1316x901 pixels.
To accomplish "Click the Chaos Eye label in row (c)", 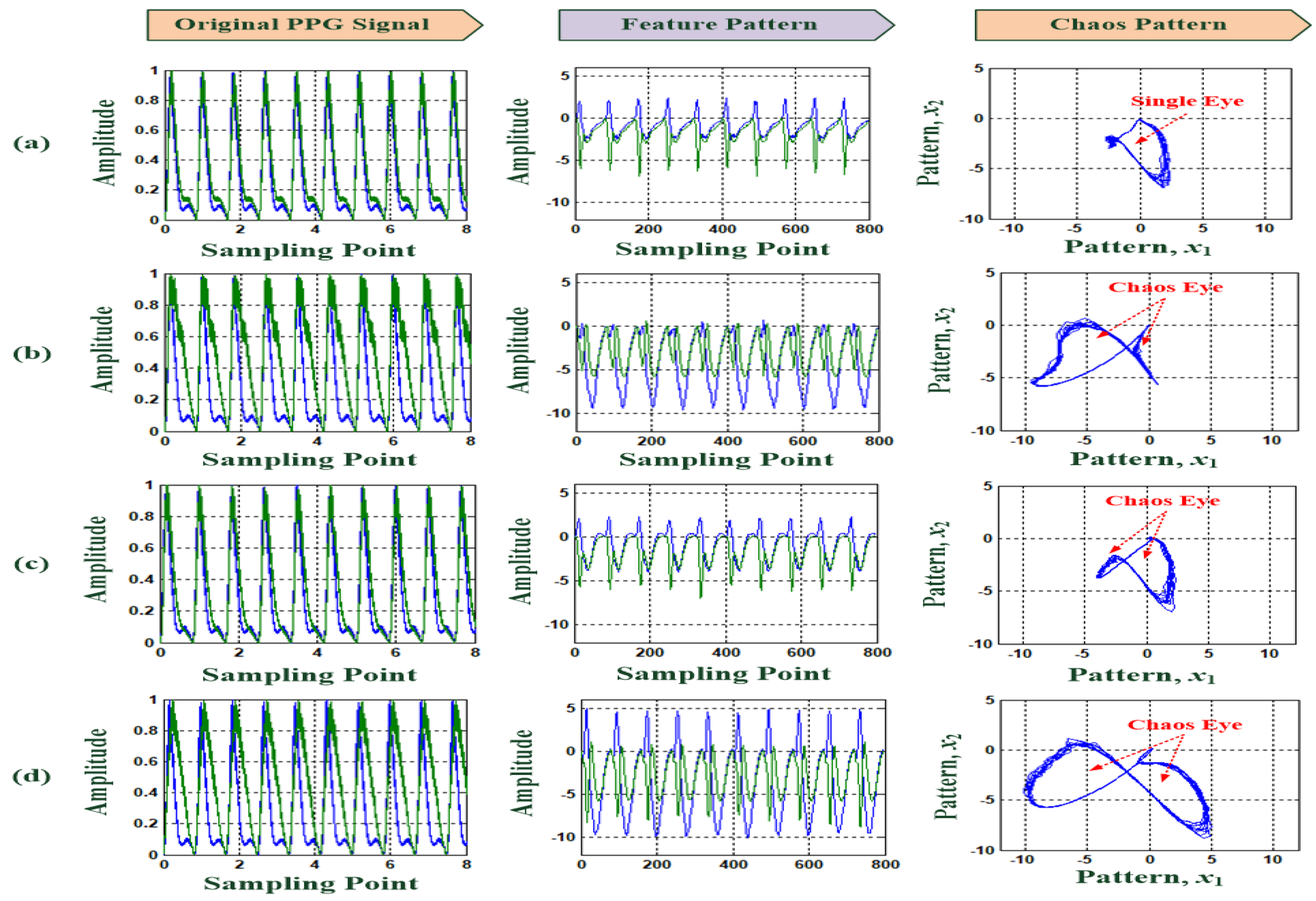I will pyautogui.click(x=1162, y=501).
